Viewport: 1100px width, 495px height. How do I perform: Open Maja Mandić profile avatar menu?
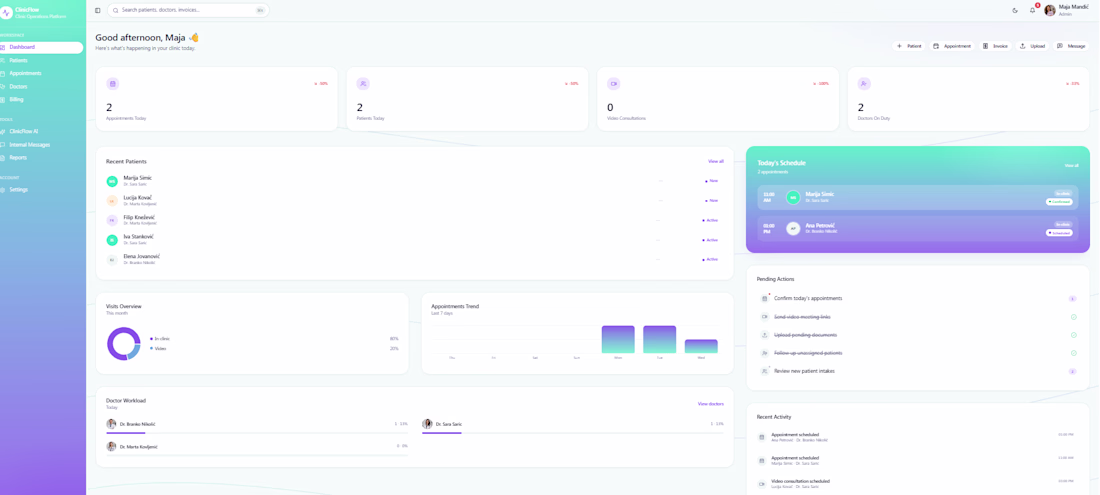1049,11
